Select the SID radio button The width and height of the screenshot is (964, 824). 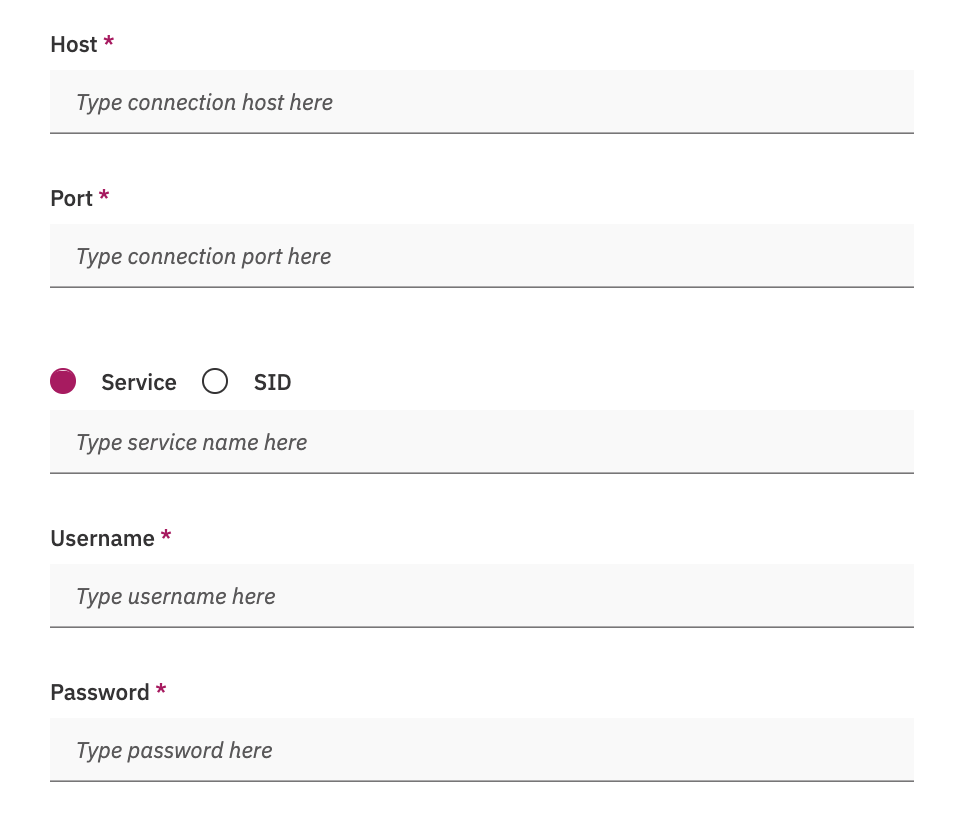(x=215, y=381)
